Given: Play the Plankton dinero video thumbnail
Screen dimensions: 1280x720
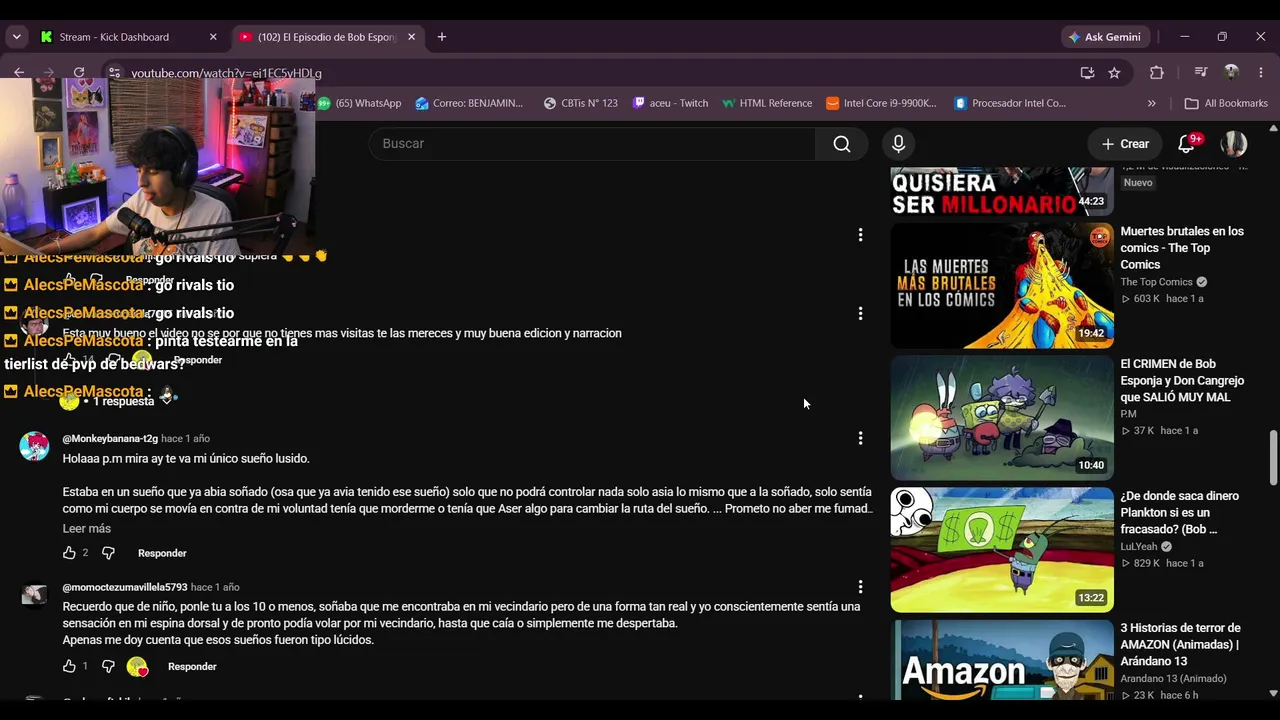Looking at the screenshot, I should (1002, 550).
